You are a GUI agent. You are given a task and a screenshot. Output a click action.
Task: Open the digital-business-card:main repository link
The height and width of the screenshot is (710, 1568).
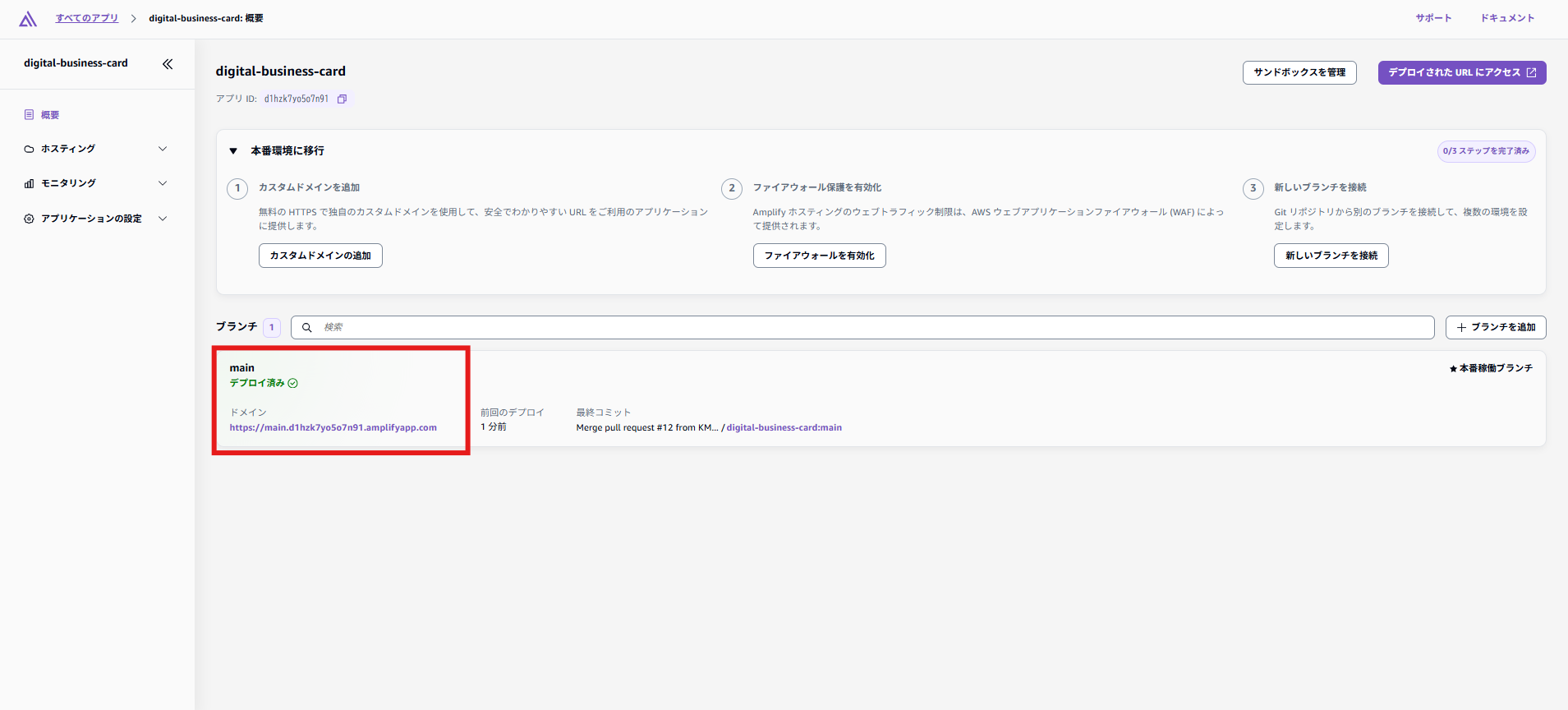[784, 427]
